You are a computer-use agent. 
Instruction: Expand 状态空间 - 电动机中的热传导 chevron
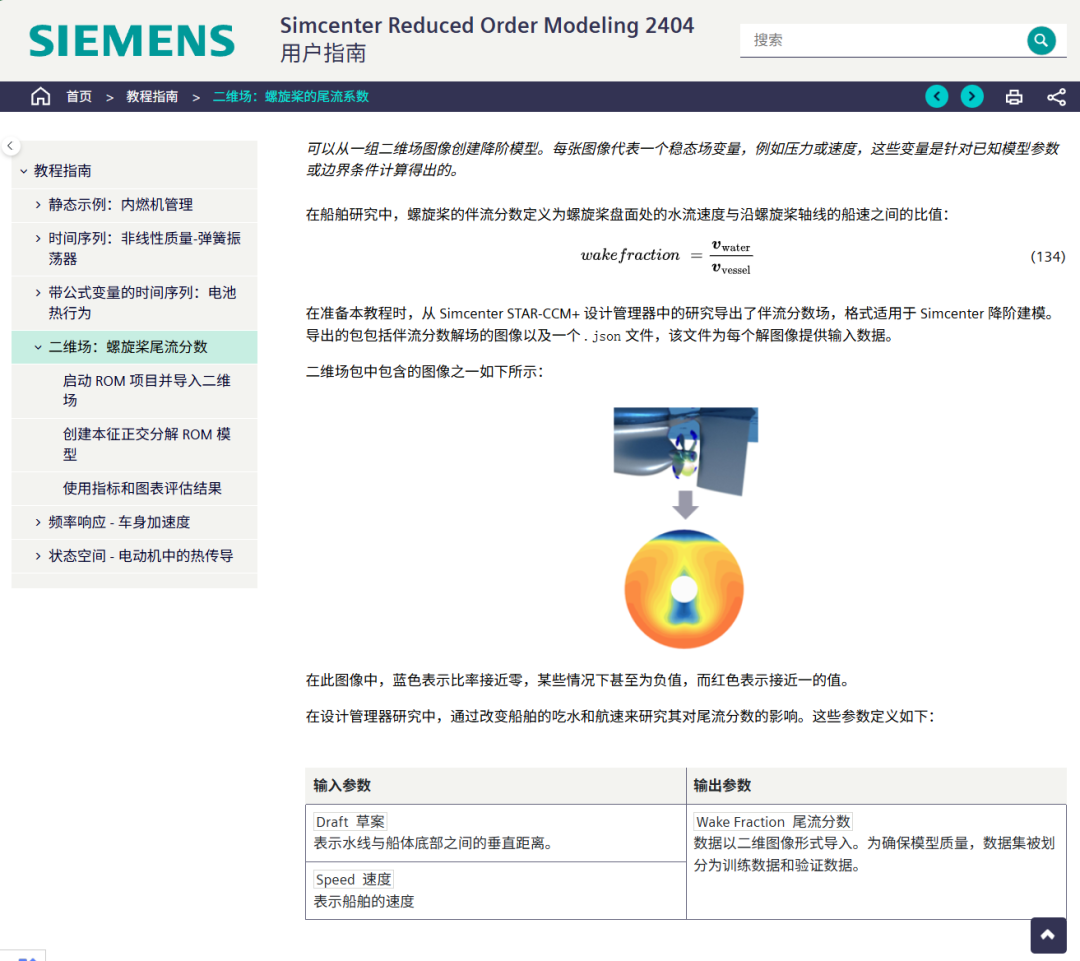(38, 556)
